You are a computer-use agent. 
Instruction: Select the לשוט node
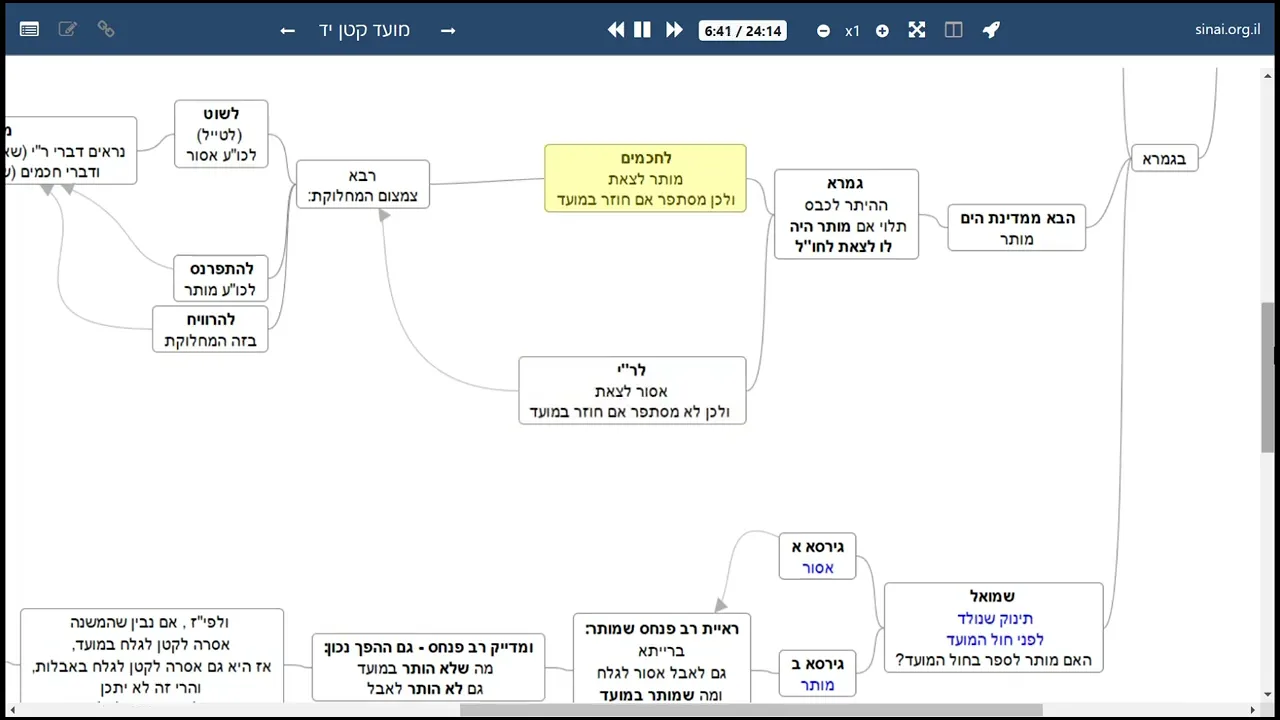coord(221,134)
